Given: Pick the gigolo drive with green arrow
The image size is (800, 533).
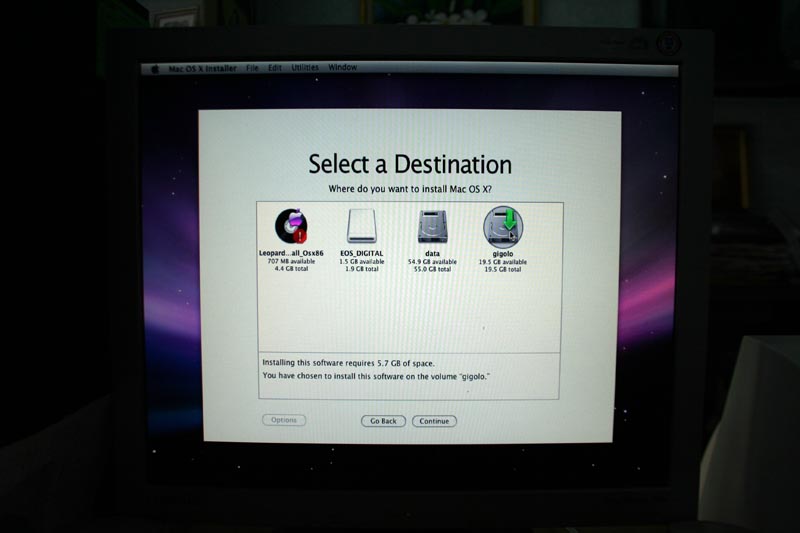Looking at the screenshot, I should click(503, 227).
